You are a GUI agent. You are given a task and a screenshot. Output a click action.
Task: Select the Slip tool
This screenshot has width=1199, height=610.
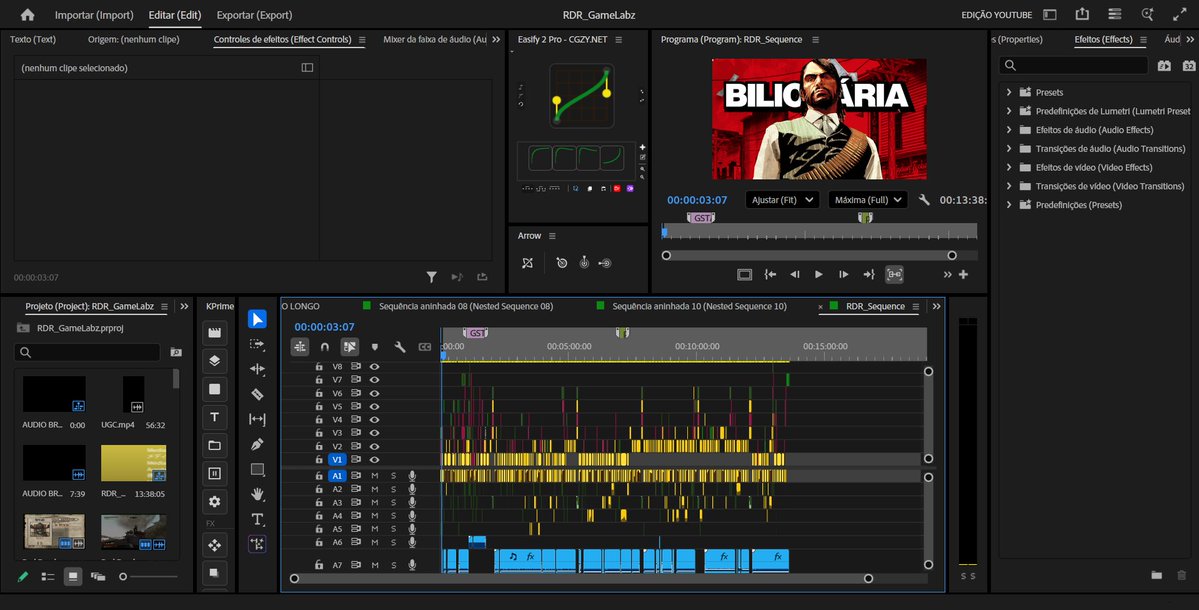[258, 419]
